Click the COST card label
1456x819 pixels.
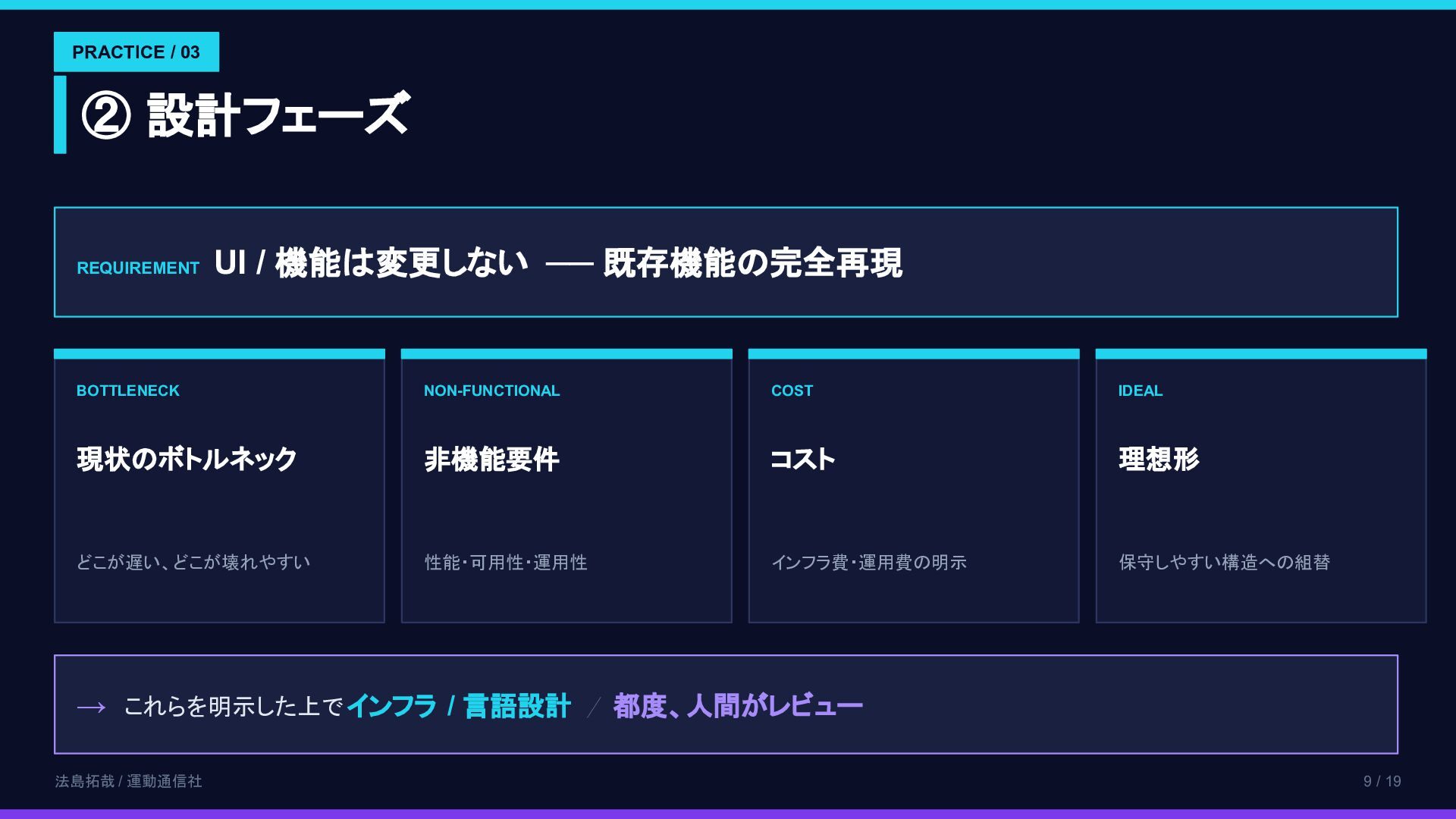[x=792, y=391]
